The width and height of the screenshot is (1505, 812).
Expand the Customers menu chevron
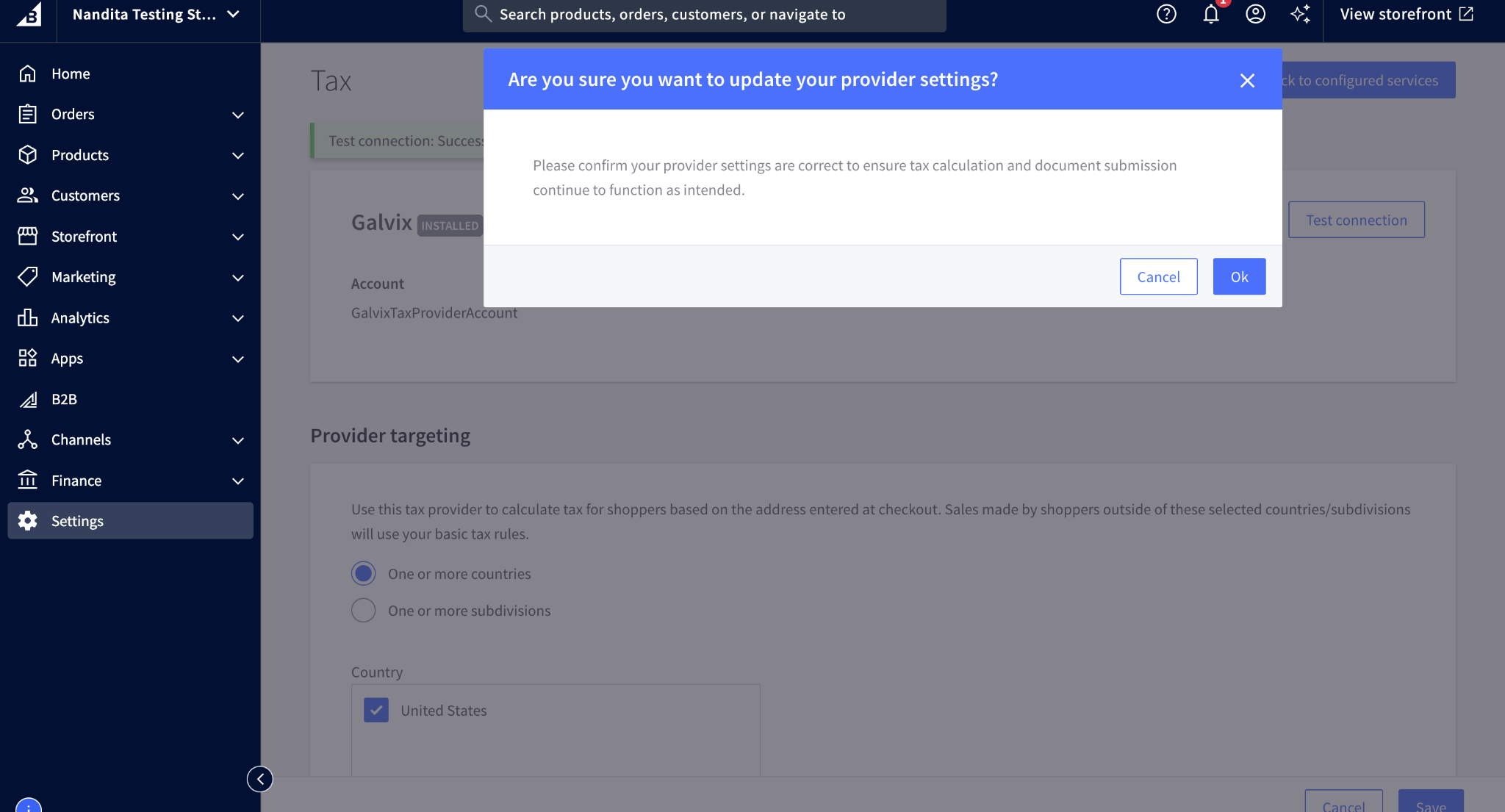pos(237,196)
